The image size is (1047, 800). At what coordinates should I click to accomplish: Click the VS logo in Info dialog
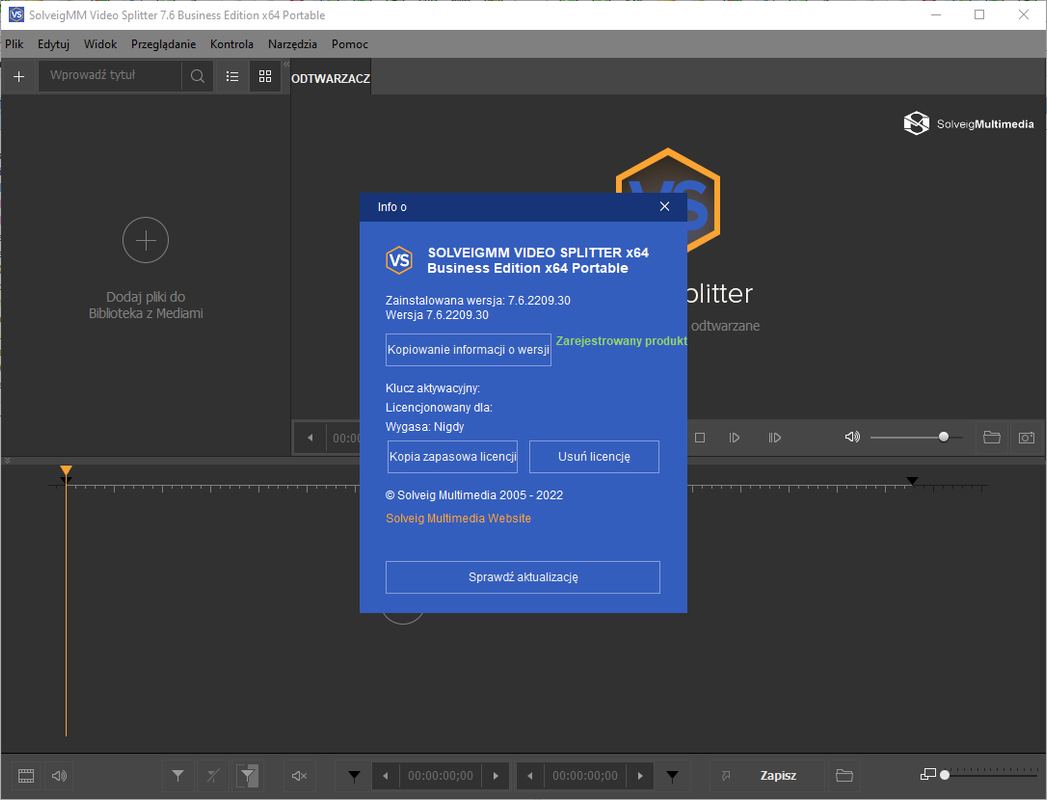(x=399, y=260)
